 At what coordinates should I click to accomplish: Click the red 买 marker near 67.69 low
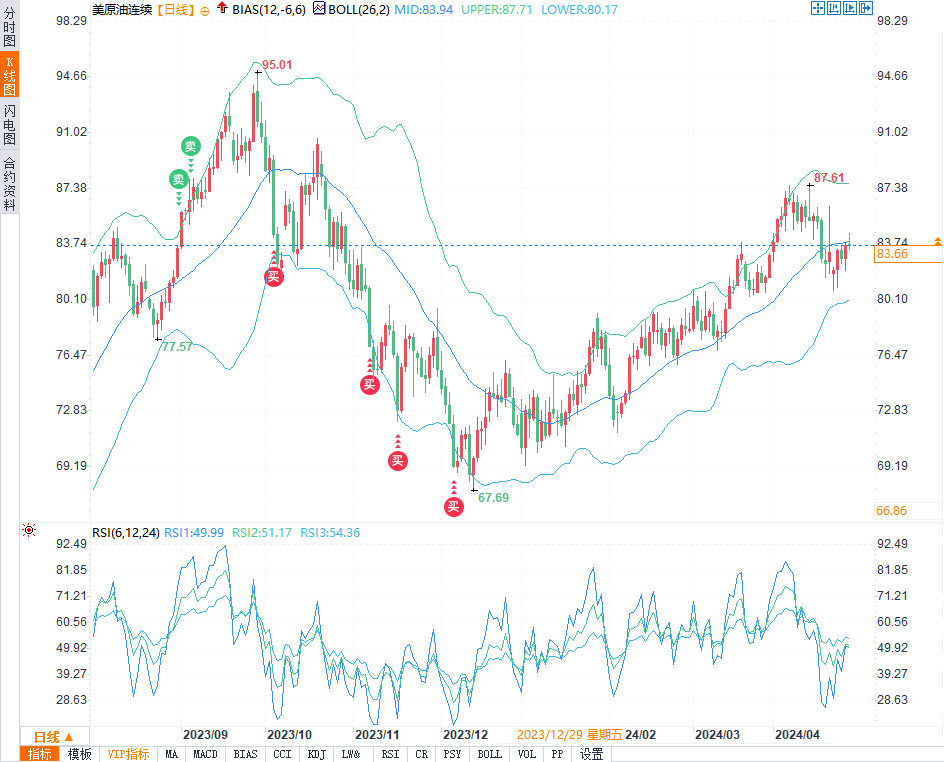click(453, 506)
